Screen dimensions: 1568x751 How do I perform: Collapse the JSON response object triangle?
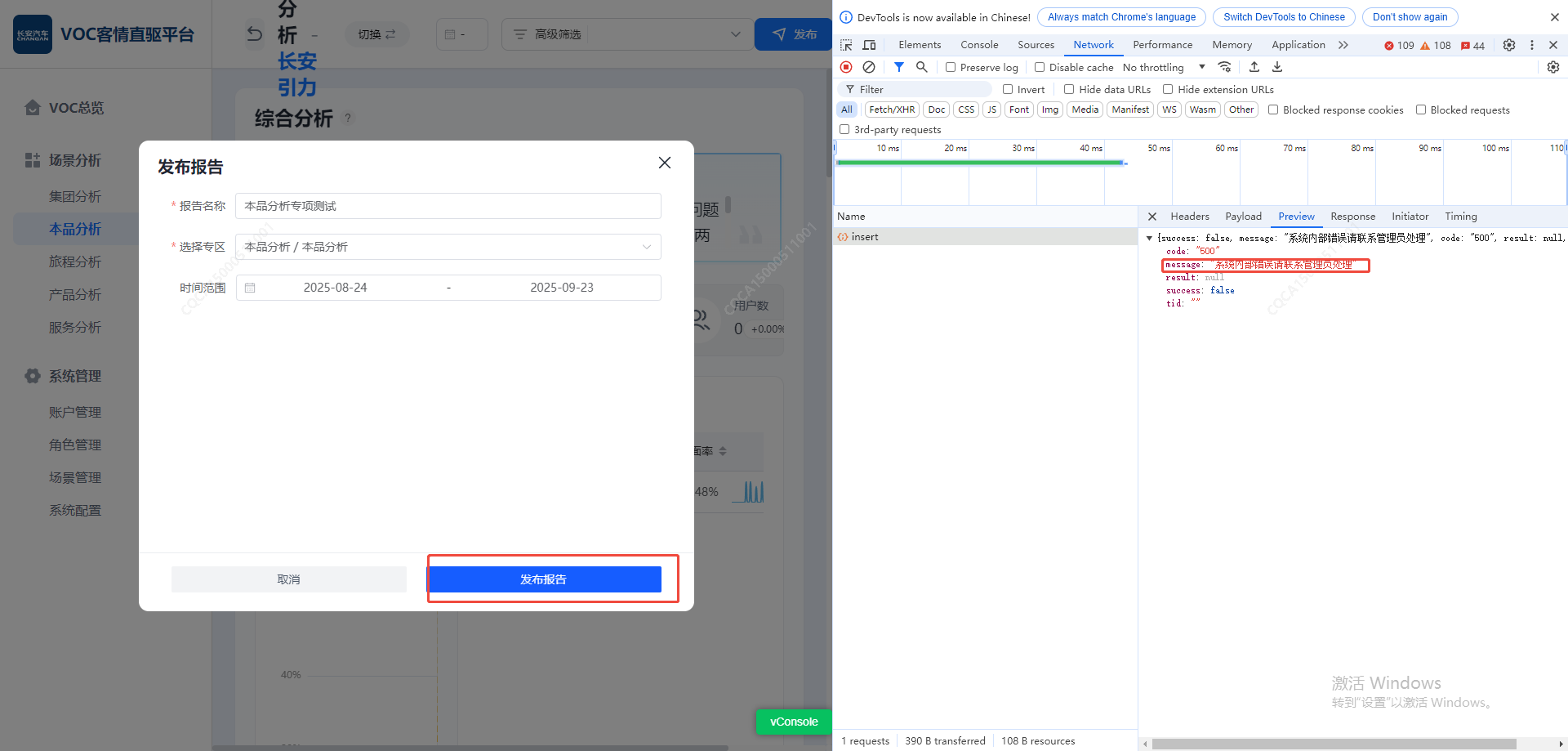click(1149, 239)
